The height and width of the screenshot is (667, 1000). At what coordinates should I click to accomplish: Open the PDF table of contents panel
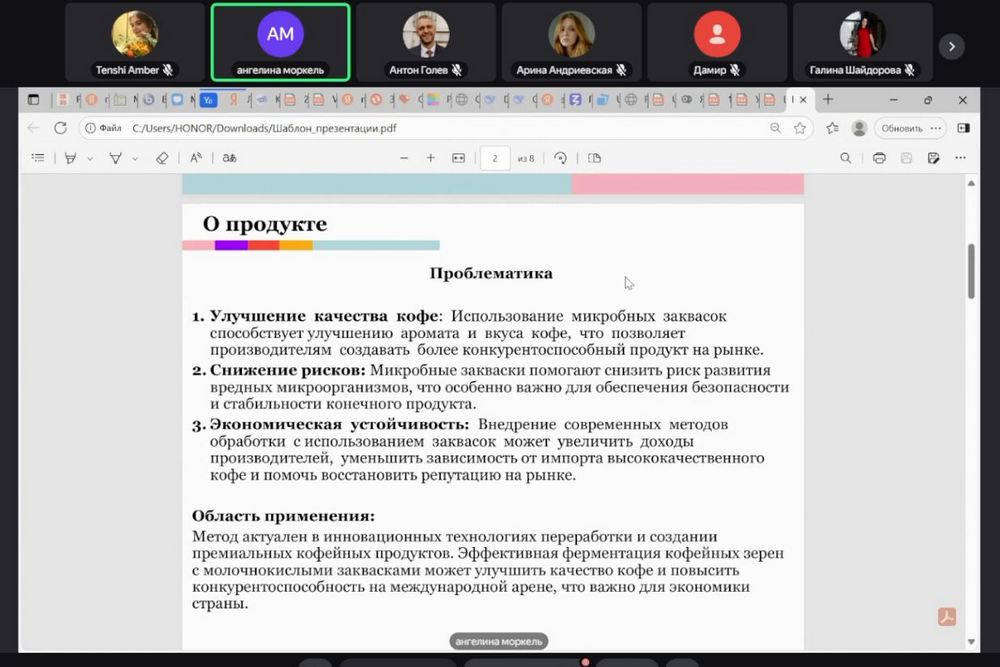(38, 158)
